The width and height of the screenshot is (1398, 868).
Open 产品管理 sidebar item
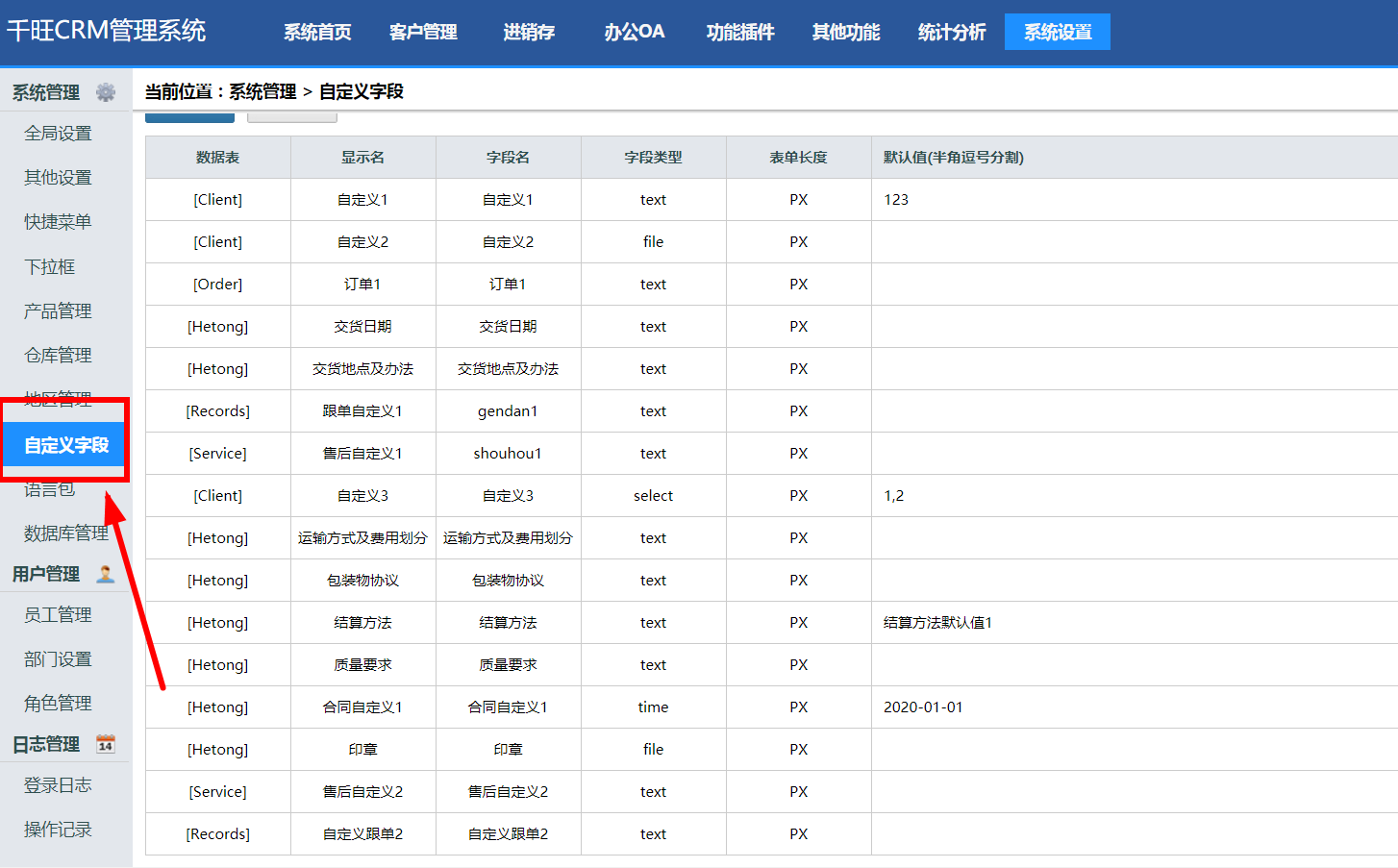[x=58, y=311]
